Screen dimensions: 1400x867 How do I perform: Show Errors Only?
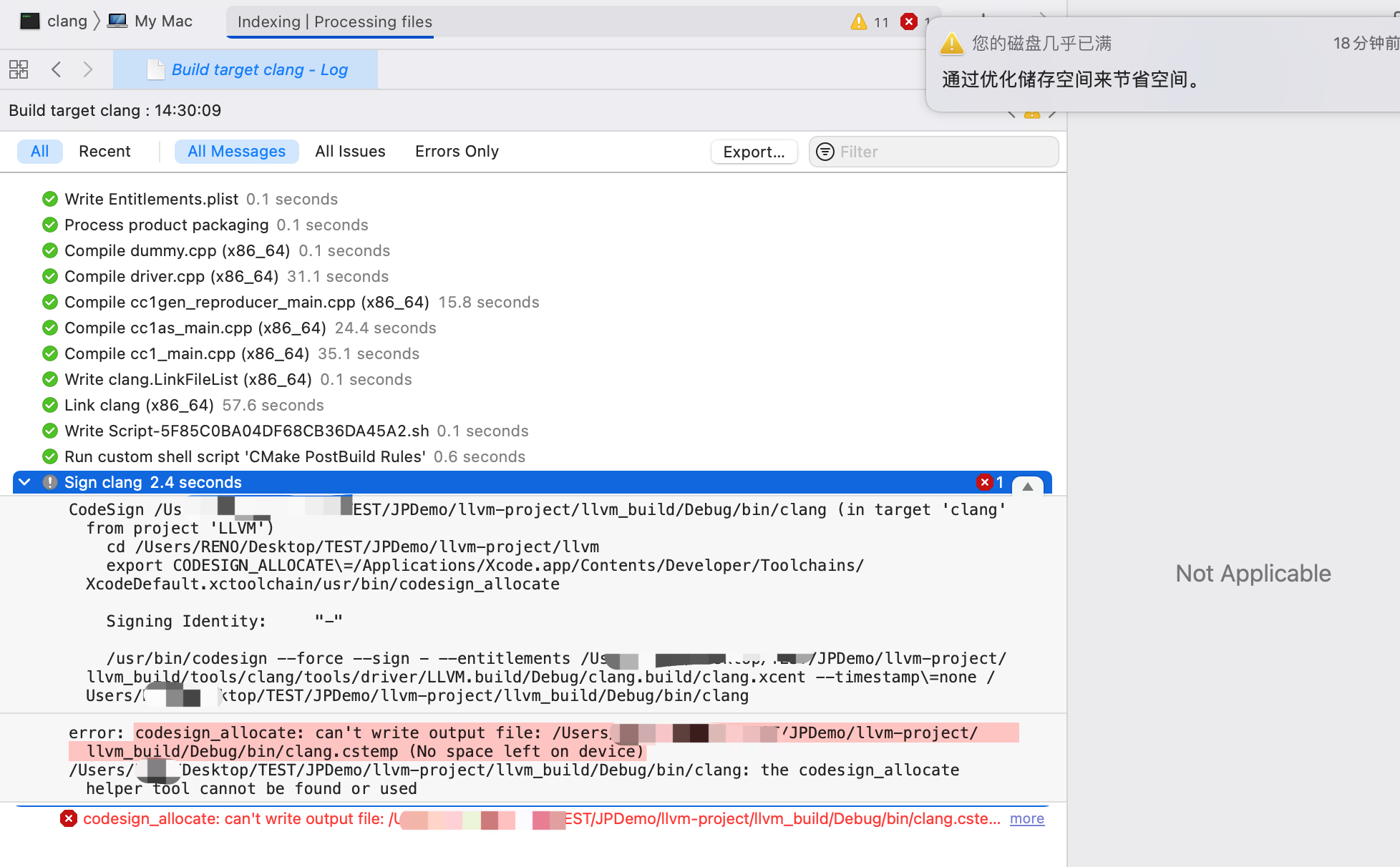(457, 151)
